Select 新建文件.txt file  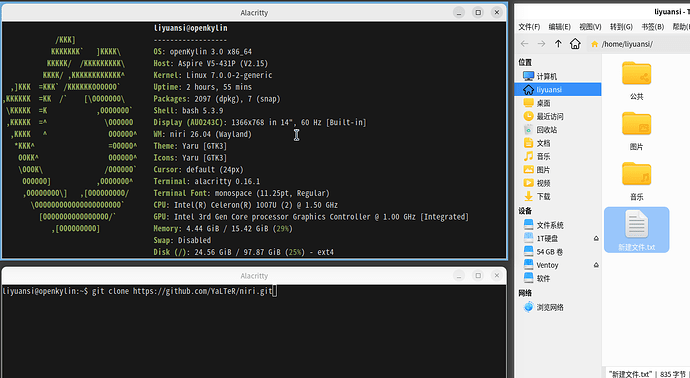pos(636,230)
